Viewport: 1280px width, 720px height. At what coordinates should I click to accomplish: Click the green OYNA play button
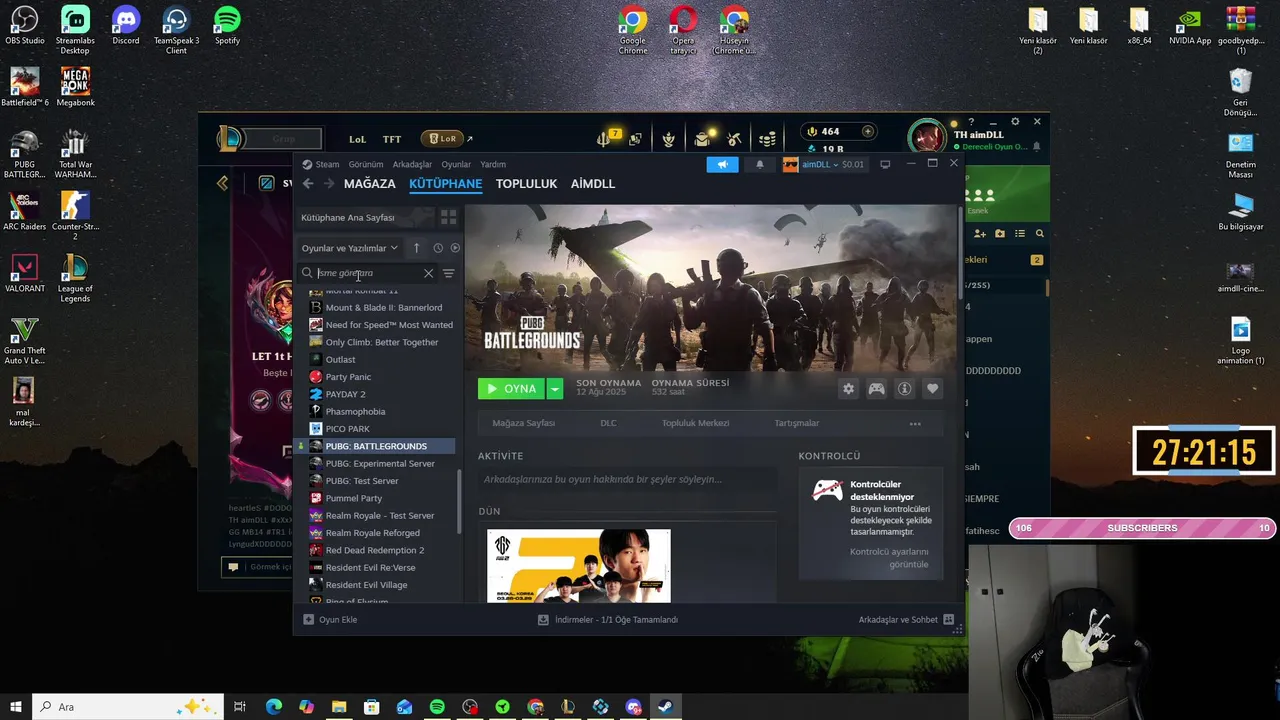(511, 389)
